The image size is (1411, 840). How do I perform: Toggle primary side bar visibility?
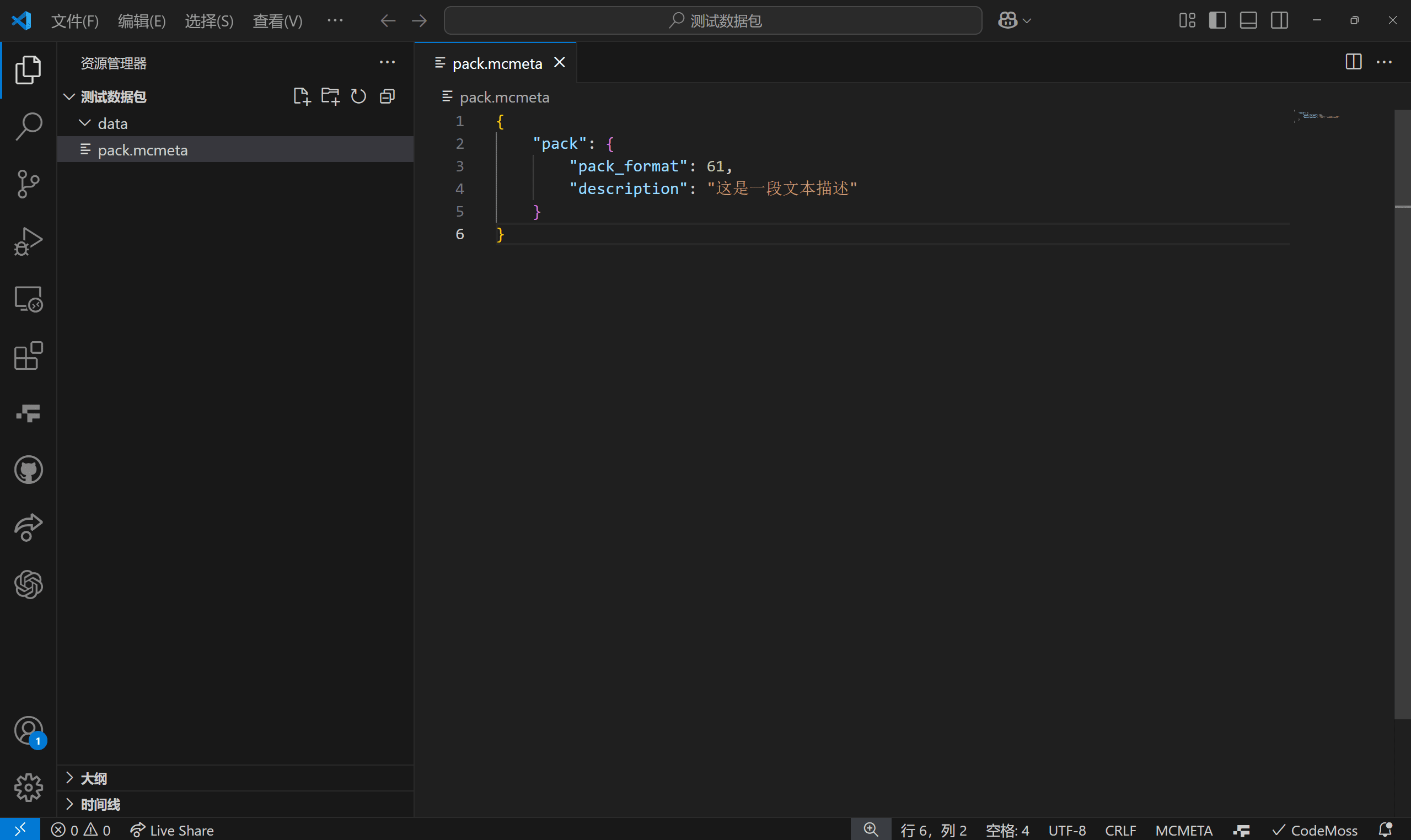coord(1217,20)
